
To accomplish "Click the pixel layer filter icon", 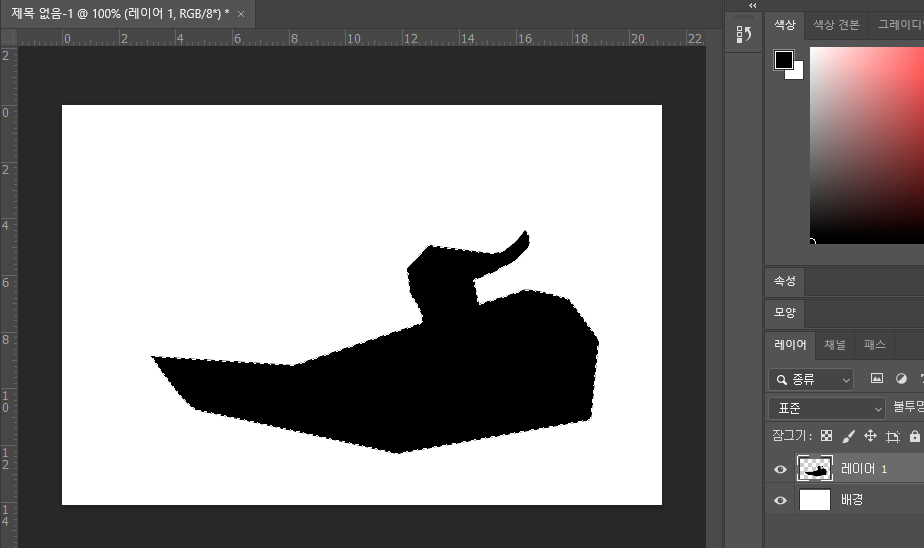I will tap(877, 379).
